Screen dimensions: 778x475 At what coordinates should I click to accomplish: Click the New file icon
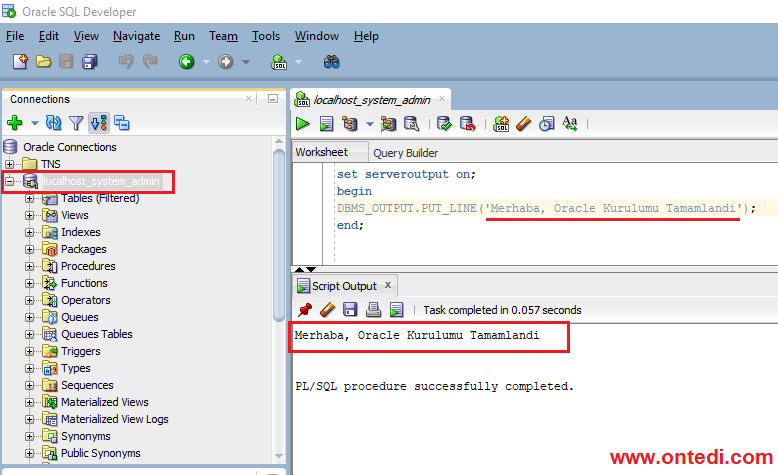point(20,62)
